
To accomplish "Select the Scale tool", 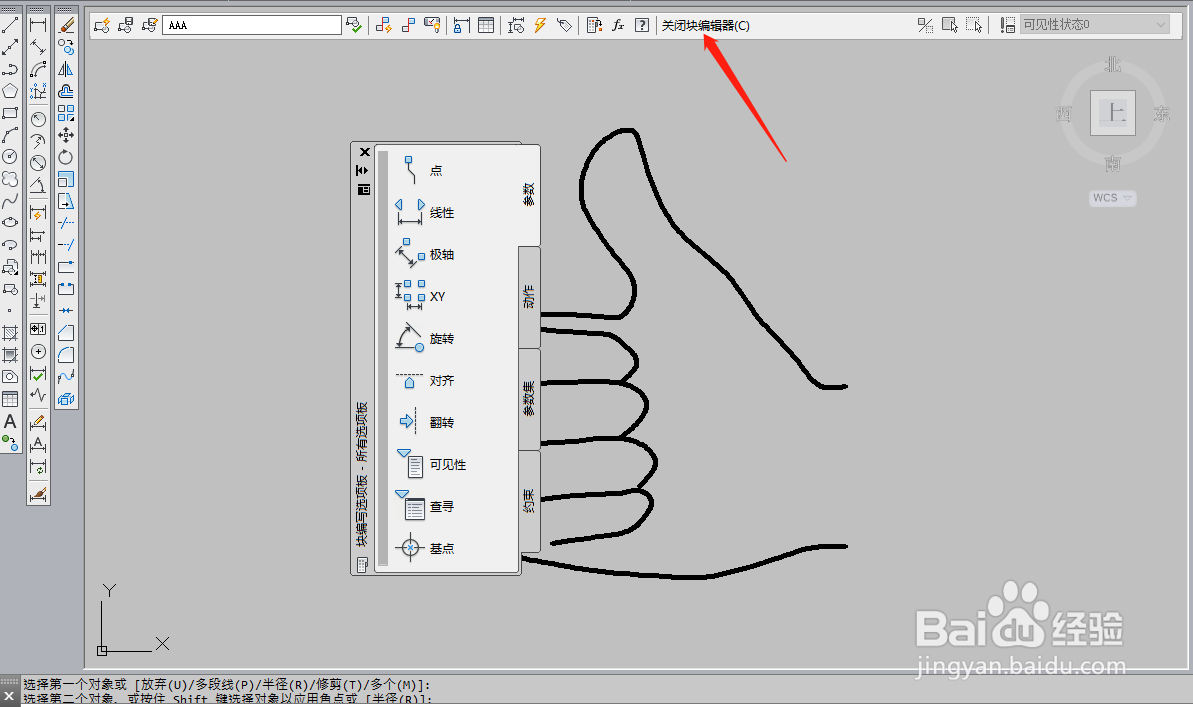I will tap(66, 179).
